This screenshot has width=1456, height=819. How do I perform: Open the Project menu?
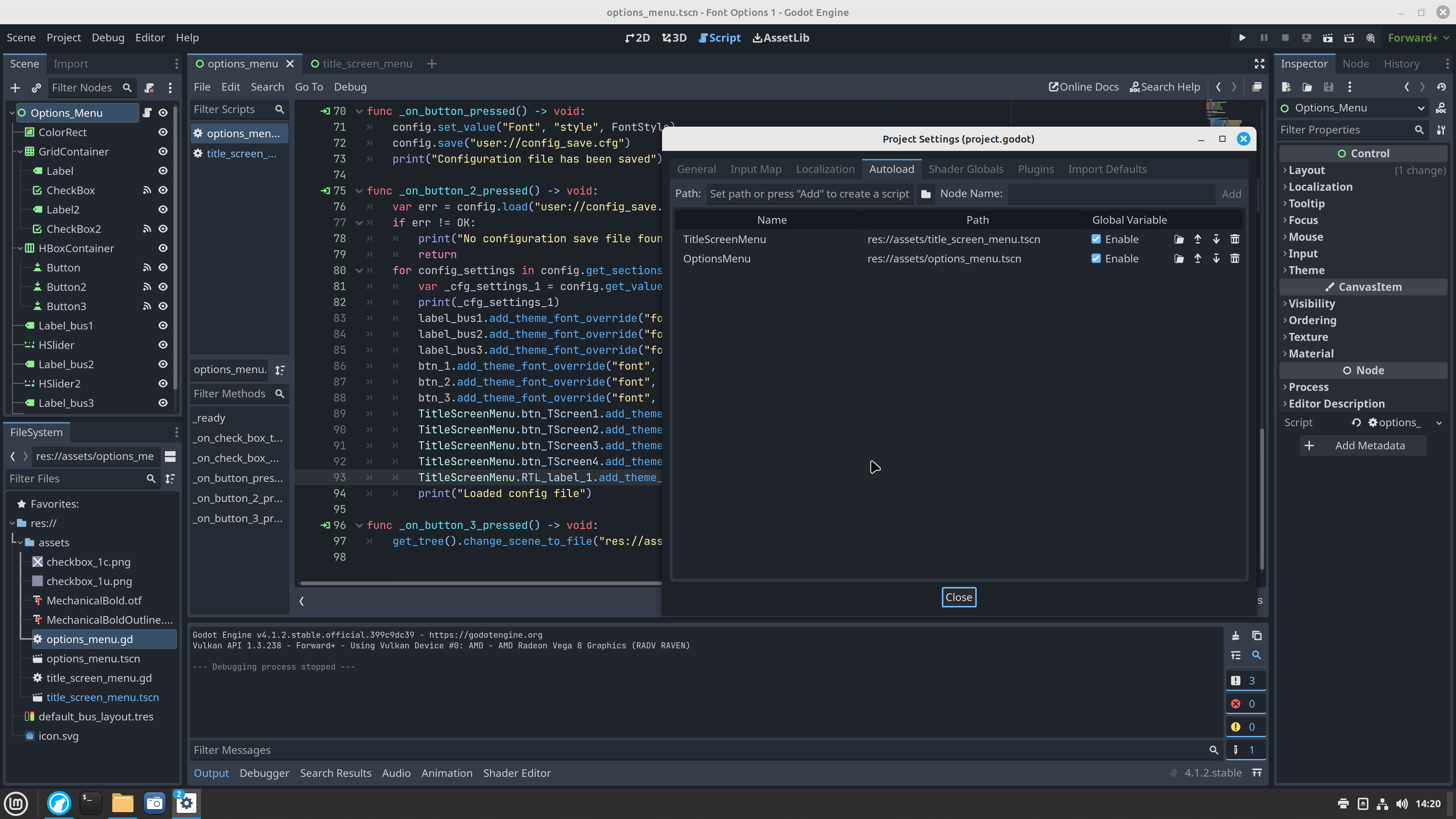click(63, 38)
